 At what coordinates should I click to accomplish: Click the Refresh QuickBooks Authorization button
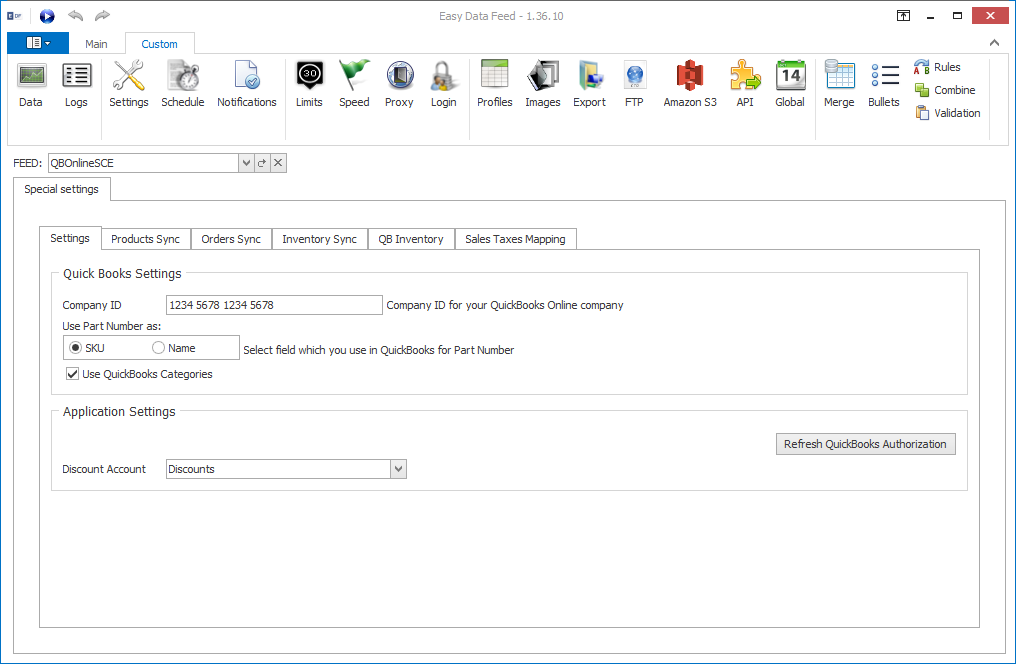click(865, 444)
